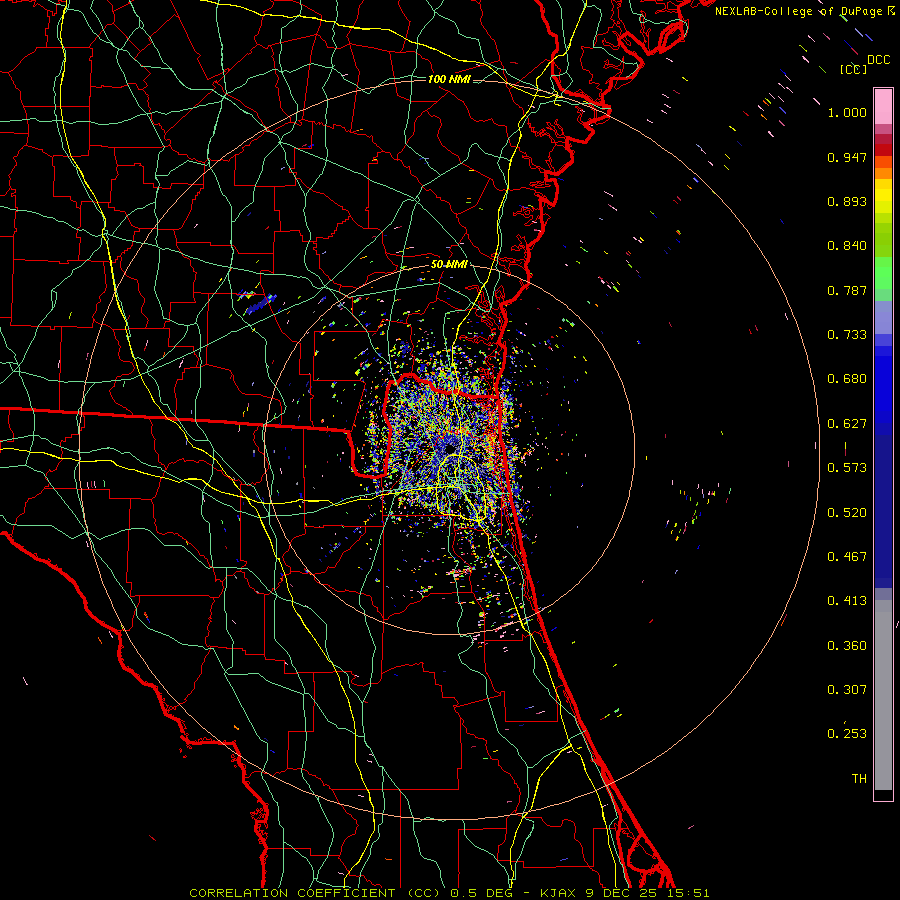Click the [CC] units label above legend
Image resolution: width=900 pixels, height=900 pixels.
click(853, 69)
